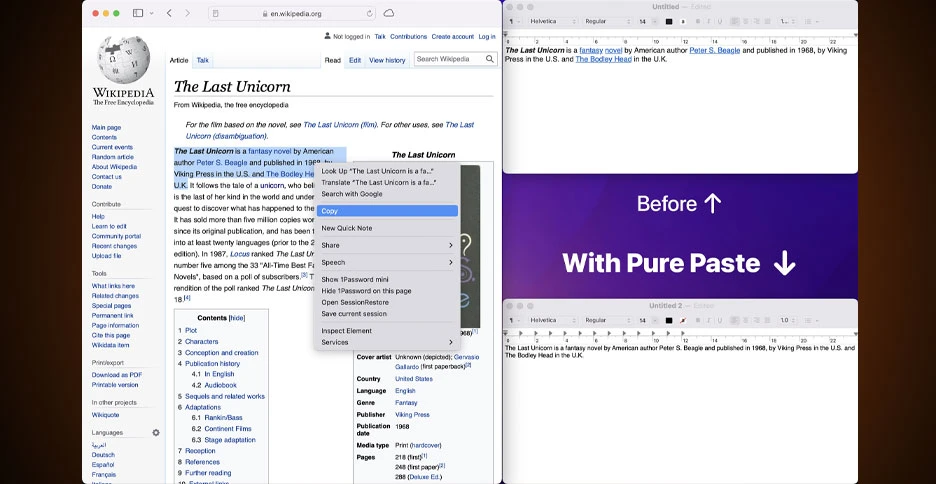This screenshot has width=936, height=484.
Task: Expand Services submenu in context menu
Action: 387,343
